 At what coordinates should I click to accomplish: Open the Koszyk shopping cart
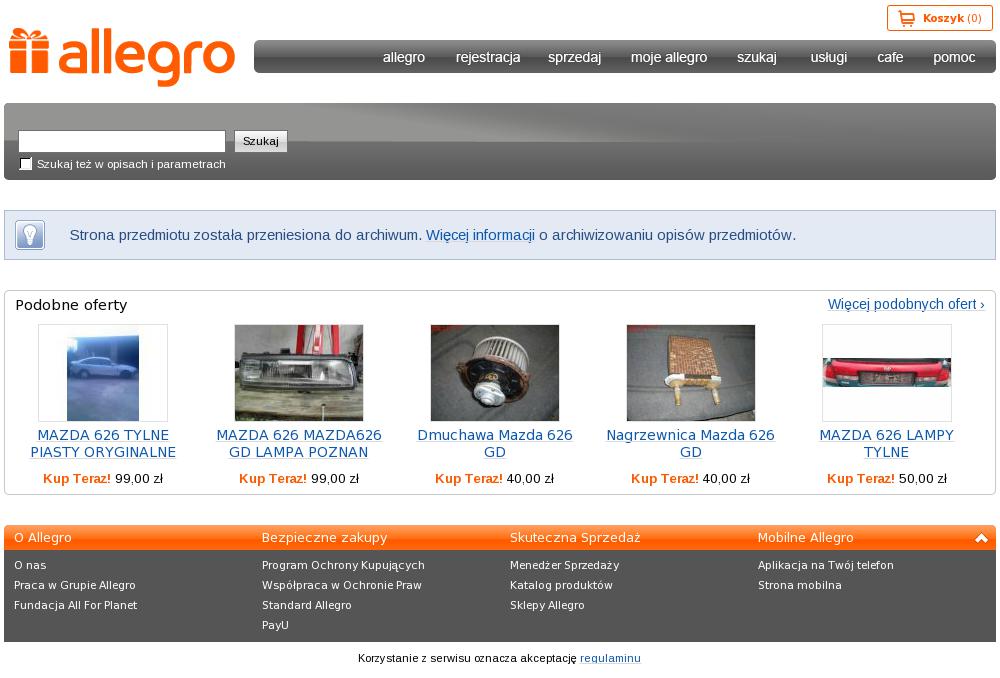[939, 18]
